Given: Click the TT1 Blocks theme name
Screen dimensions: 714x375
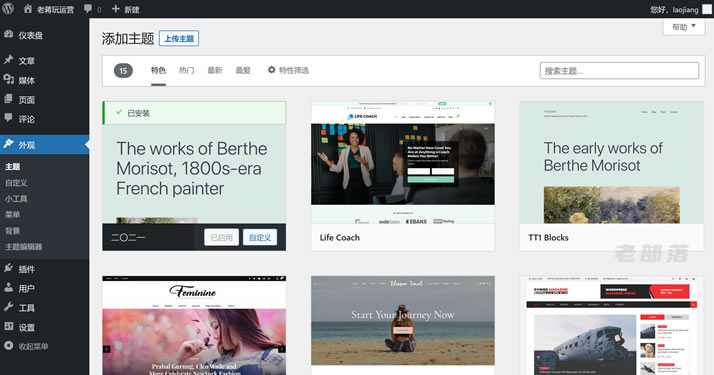Looking at the screenshot, I should click(548, 238).
